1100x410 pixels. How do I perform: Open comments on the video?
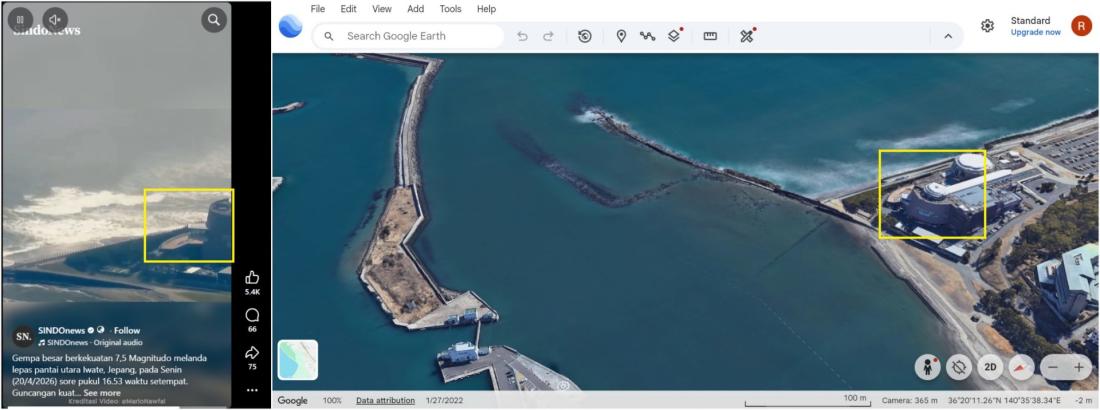(252, 316)
